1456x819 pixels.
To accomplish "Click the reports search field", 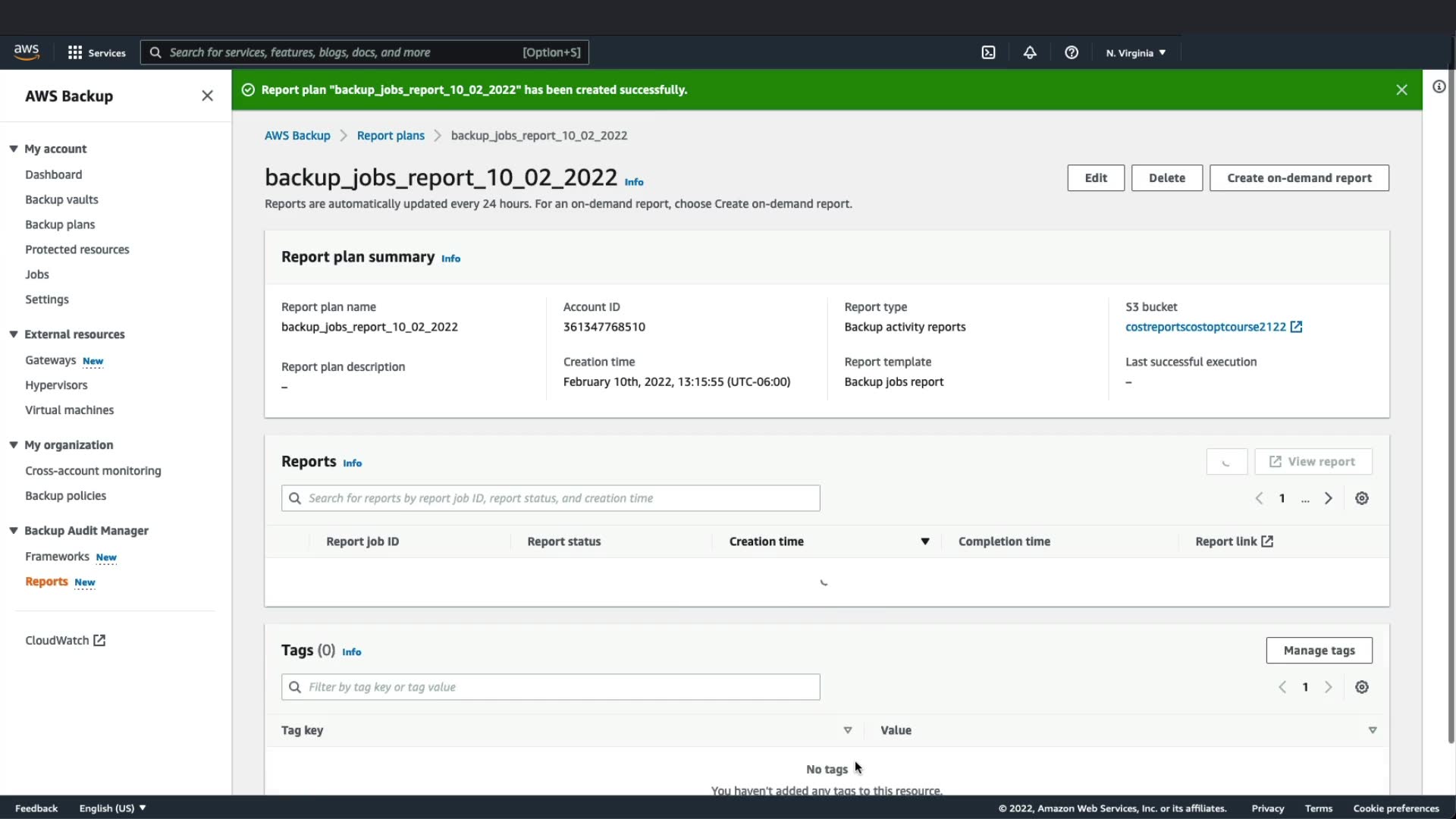I will click(551, 498).
